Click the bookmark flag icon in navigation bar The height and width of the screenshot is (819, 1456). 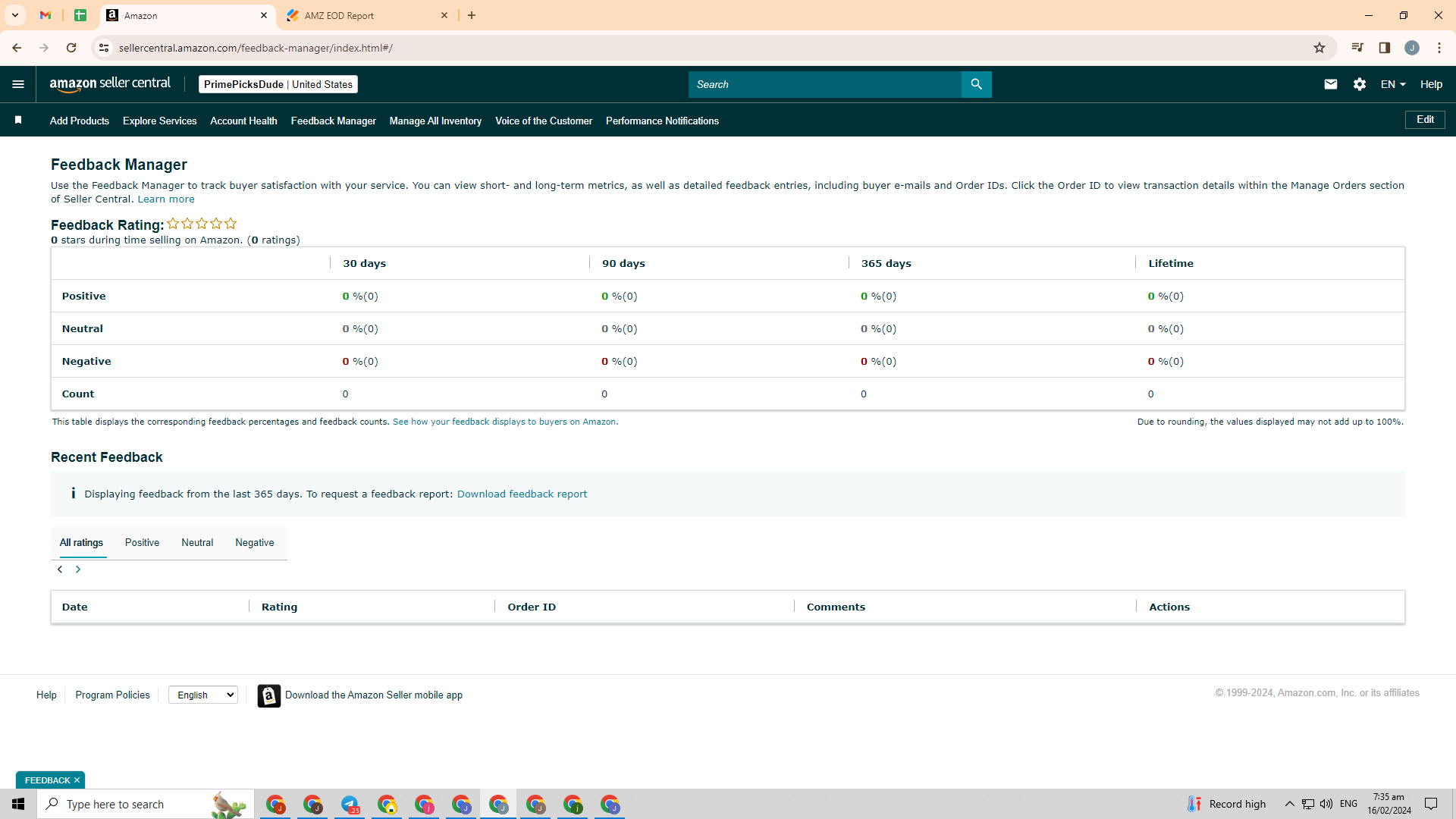[x=18, y=120]
